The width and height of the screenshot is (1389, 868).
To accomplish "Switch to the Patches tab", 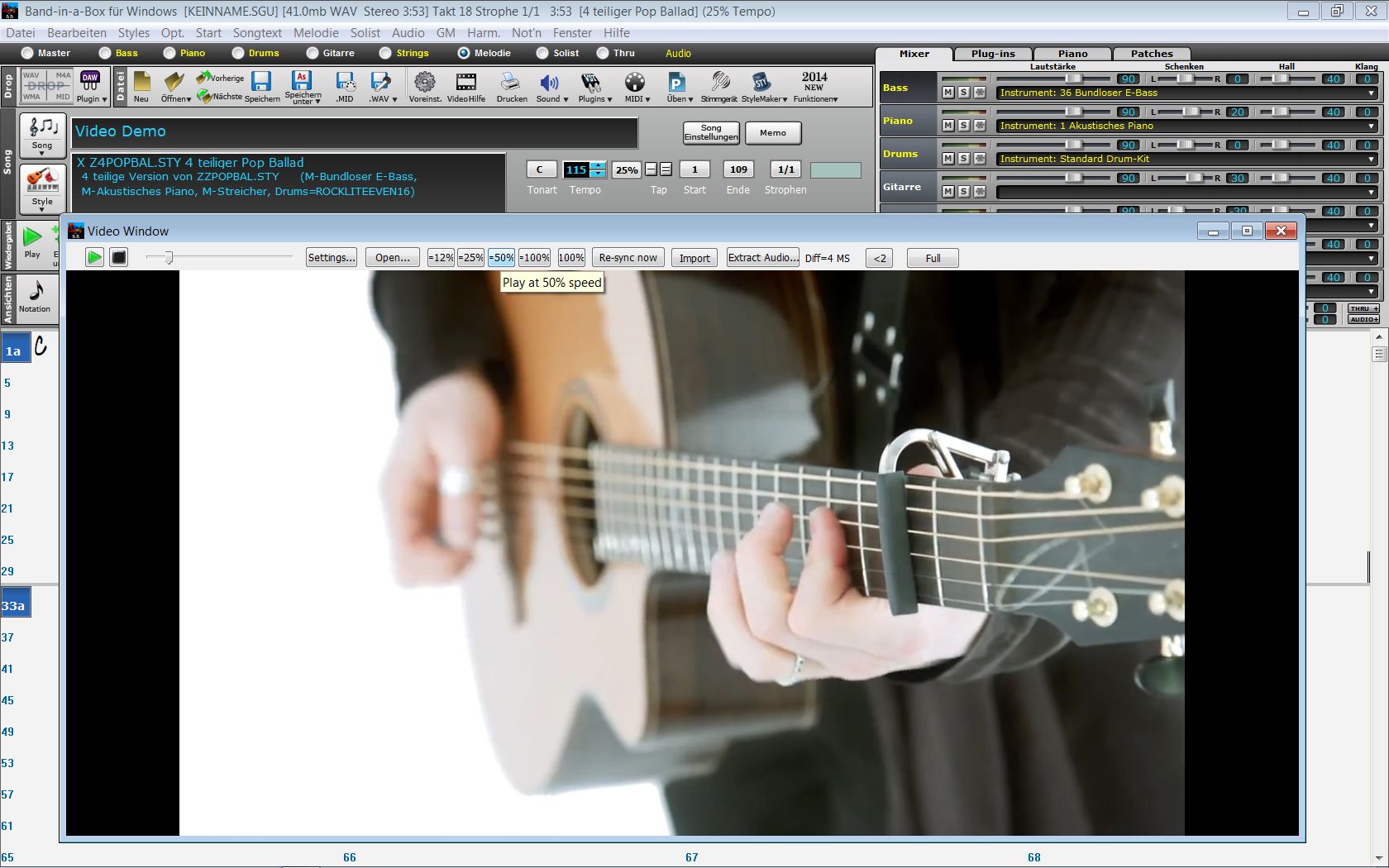I will click(1151, 53).
